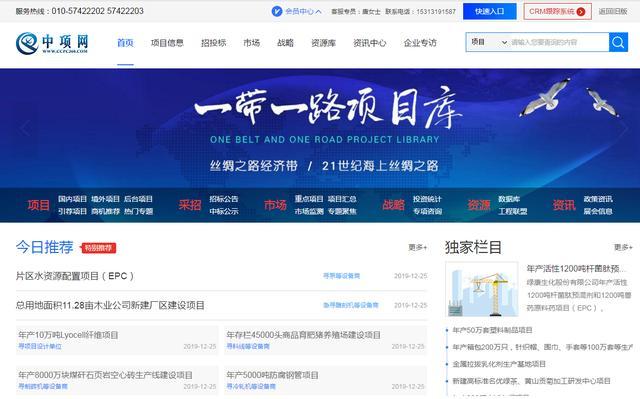The height and width of the screenshot is (399, 640).
Task: Open 年产10万吨Lyocell纤维项目
Action: [x=68, y=335]
